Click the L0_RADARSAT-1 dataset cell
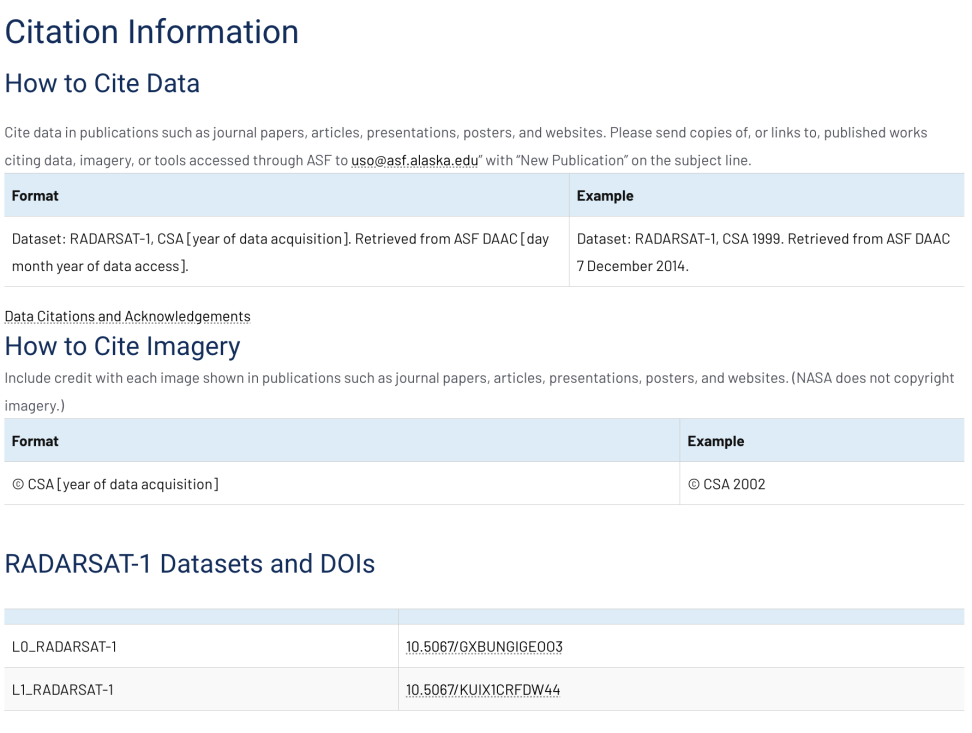Image resolution: width=972 pixels, height=733 pixels. (x=201, y=646)
